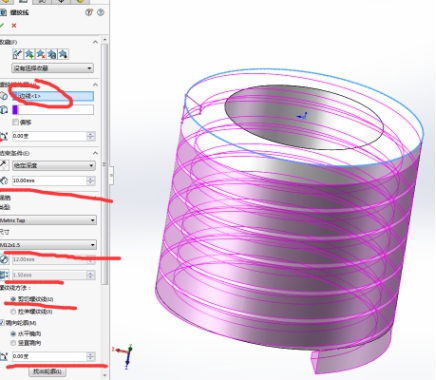Screen dimensions: 436x380
Task: Click the Apply Defaults favorites icon
Action: tap(18, 54)
